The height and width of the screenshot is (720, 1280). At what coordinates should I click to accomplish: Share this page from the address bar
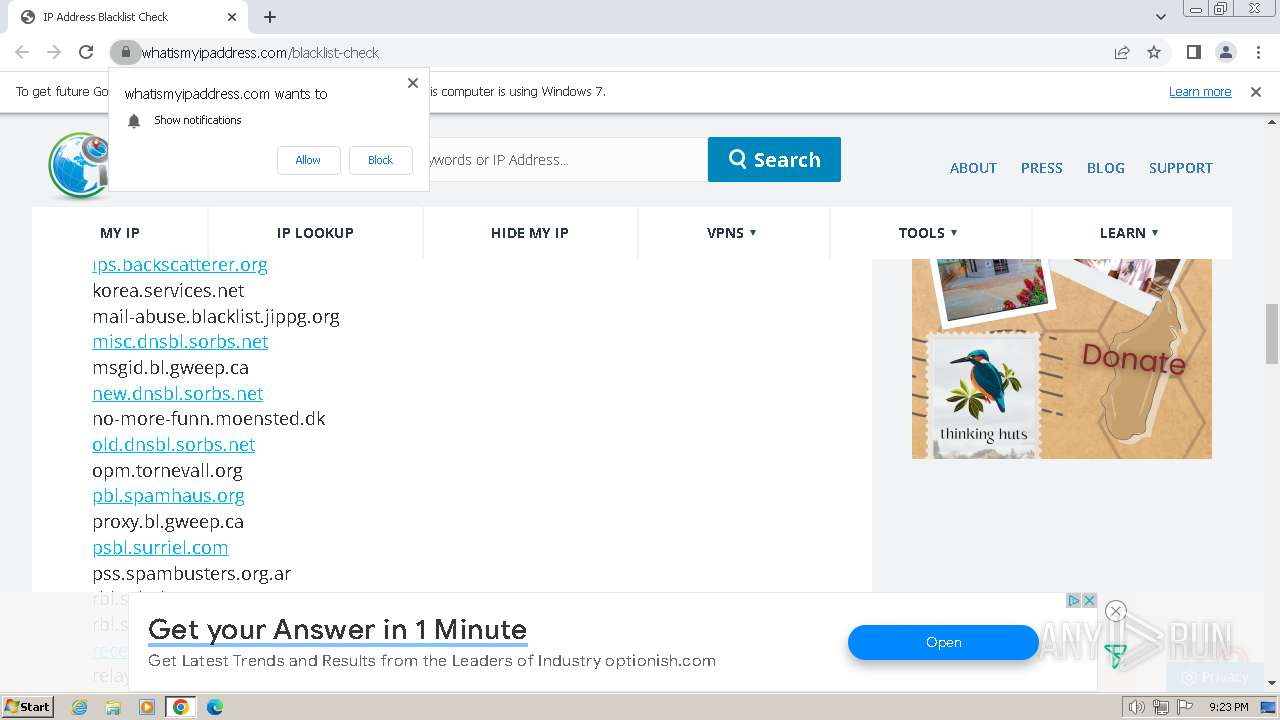click(x=1122, y=52)
